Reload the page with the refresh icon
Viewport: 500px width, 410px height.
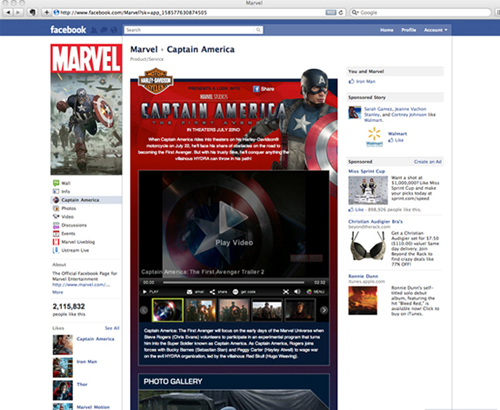coord(341,13)
